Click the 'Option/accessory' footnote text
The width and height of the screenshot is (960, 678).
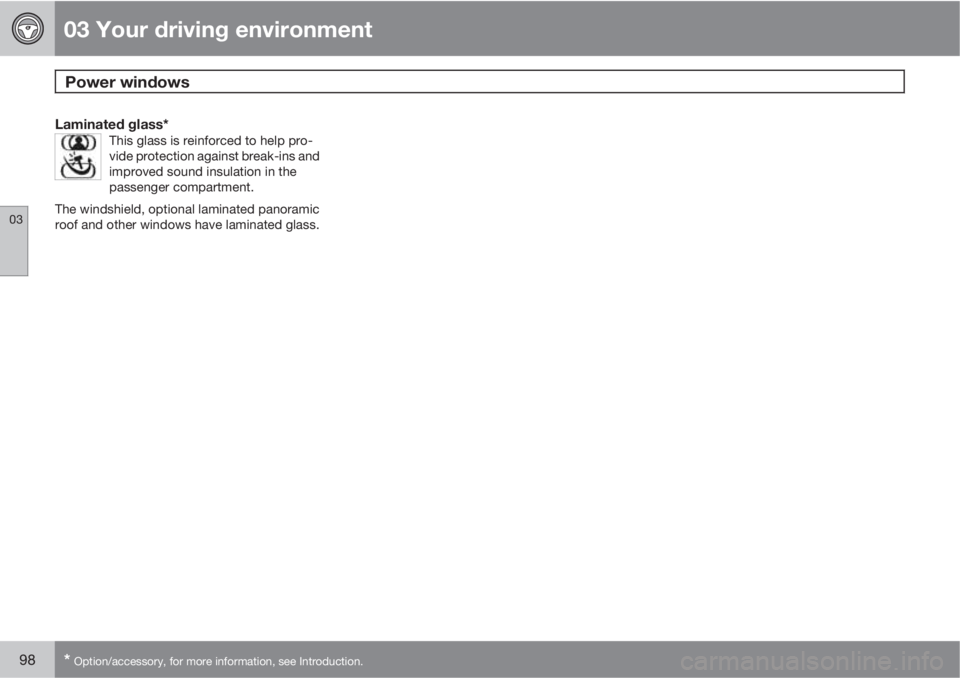214,661
